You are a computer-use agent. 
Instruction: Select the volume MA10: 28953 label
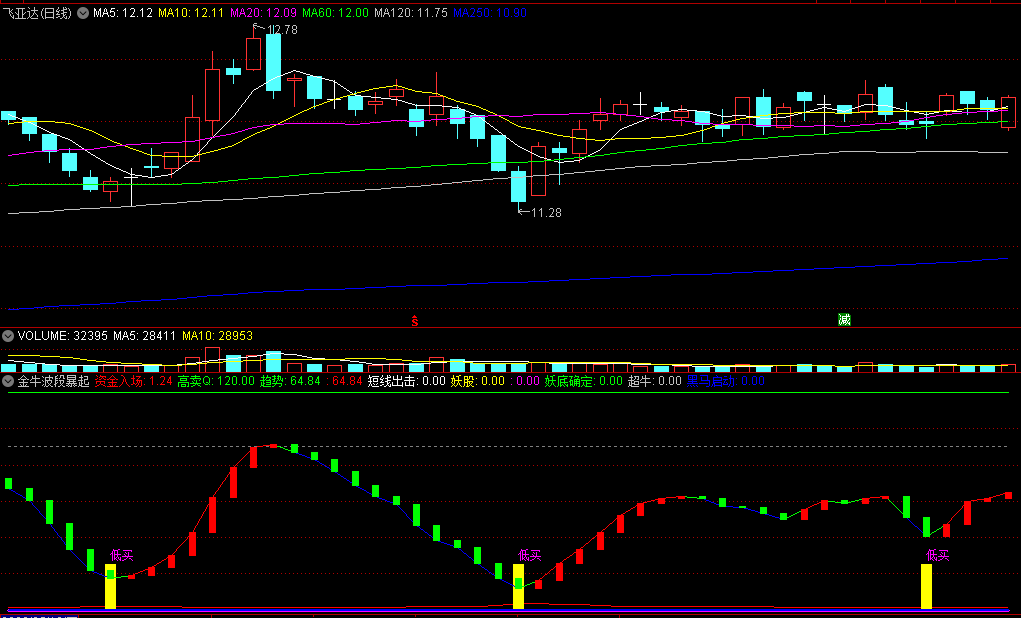(217, 336)
